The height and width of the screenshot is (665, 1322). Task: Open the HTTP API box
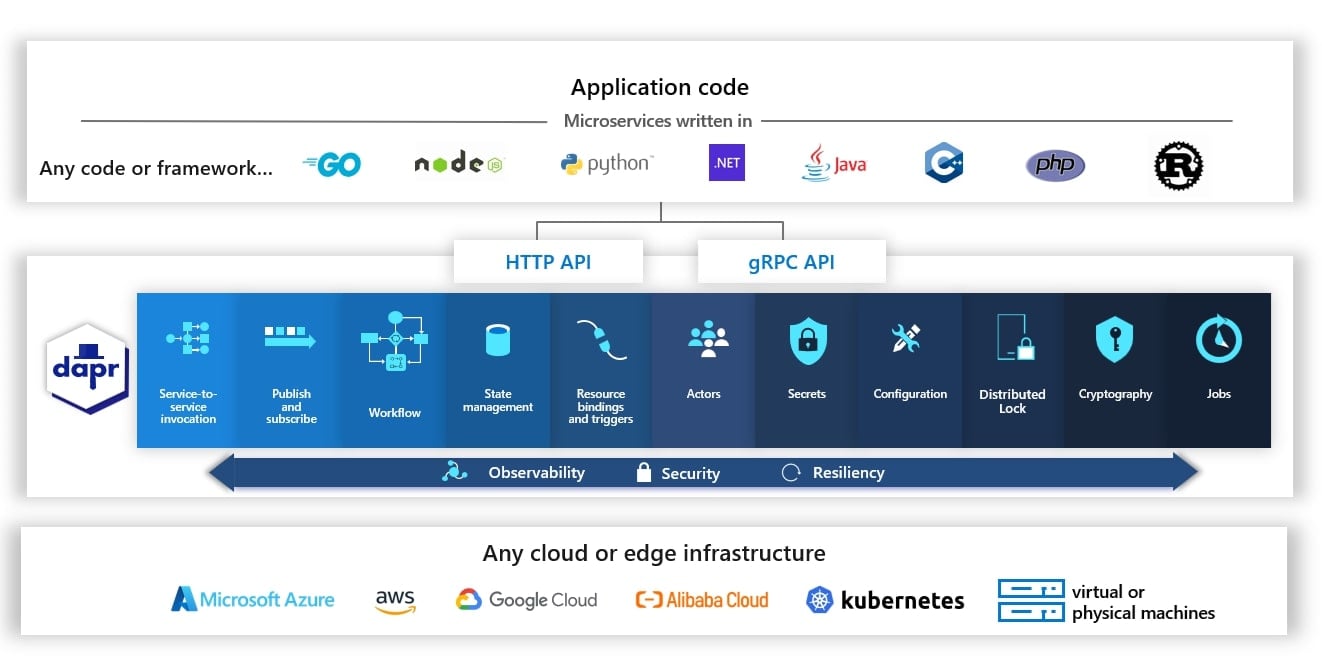click(548, 262)
